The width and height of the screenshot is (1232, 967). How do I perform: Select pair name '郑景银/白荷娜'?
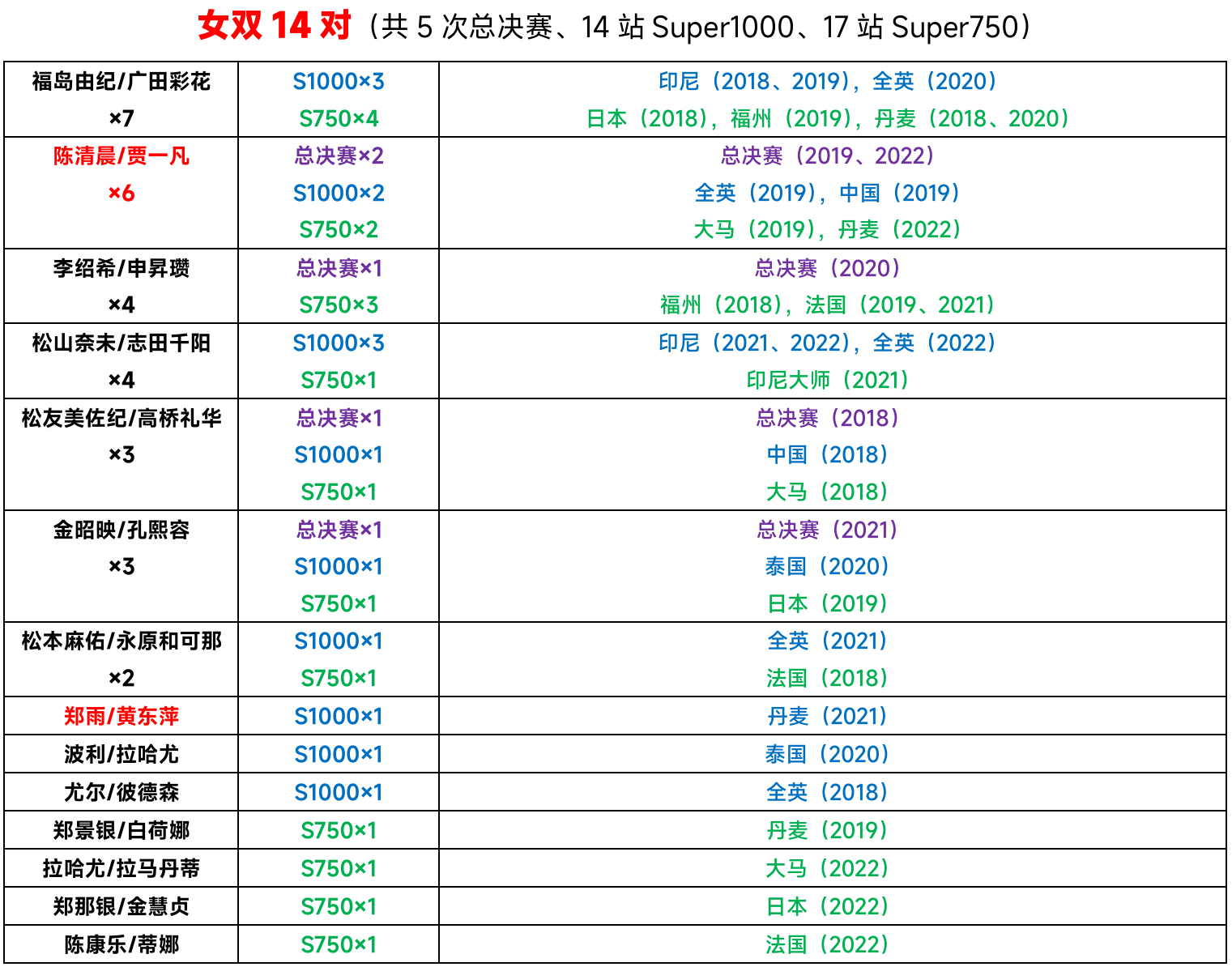pos(121,830)
